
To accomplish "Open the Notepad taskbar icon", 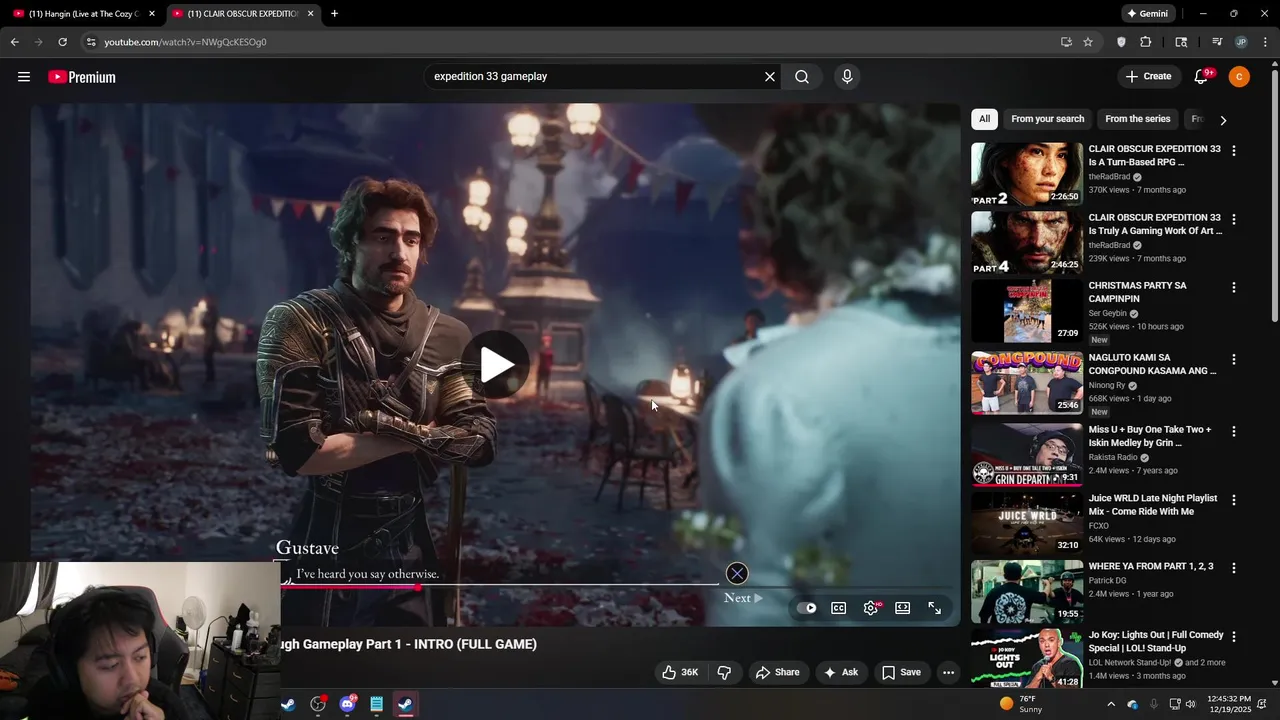I will pos(376,704).
